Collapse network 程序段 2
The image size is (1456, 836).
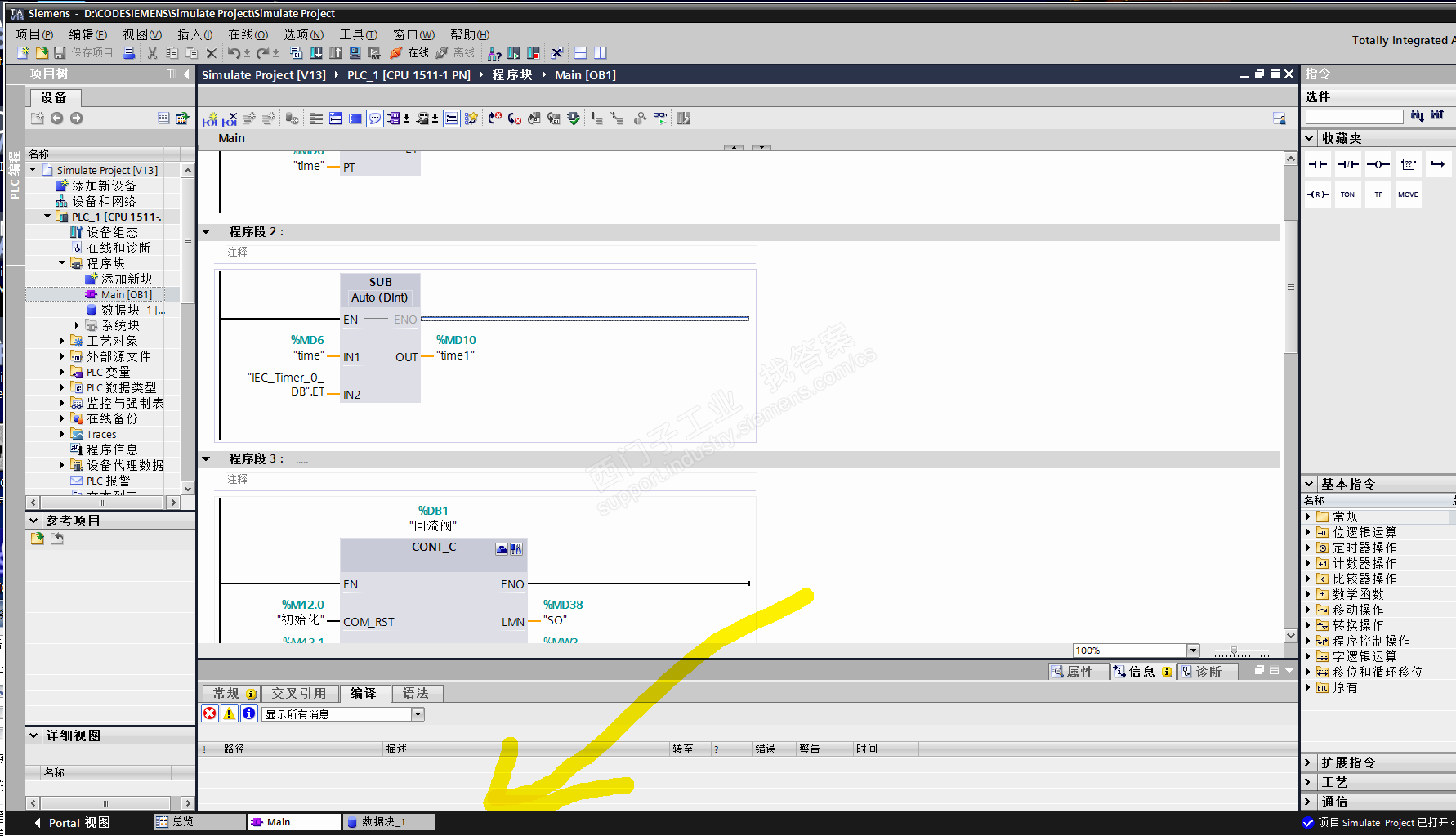click(207, 232)
